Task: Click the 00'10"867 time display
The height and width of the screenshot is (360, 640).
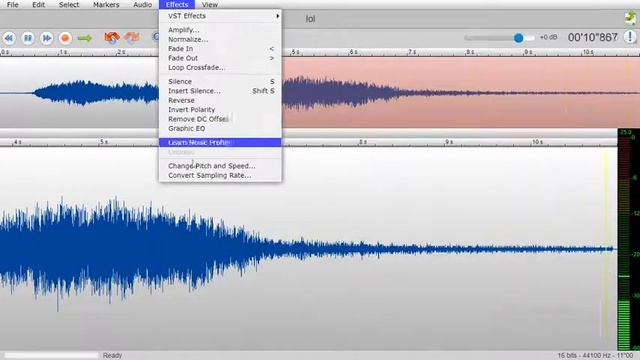Action: (x=593, y=38)
